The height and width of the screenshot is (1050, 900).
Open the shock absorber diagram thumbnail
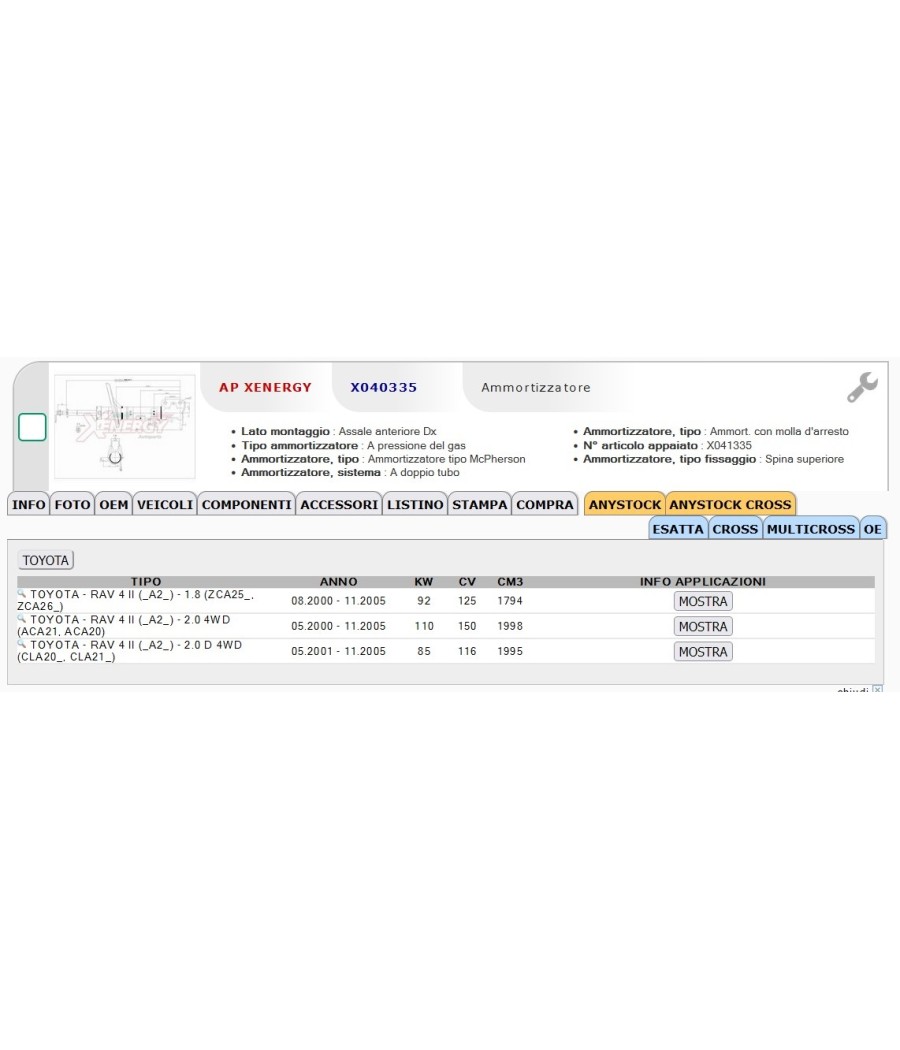[125, 427]
